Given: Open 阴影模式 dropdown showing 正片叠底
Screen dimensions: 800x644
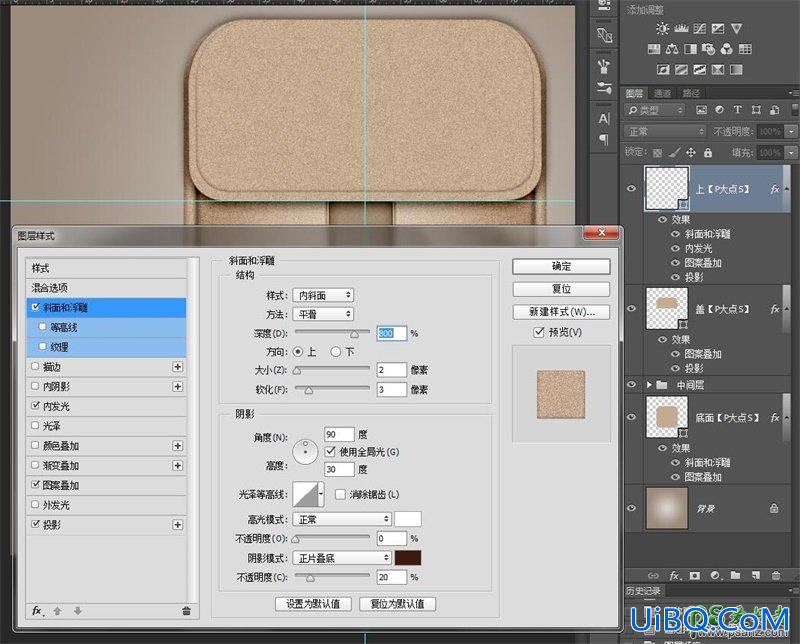Looking at the screenshot, I should click(342, 558).
